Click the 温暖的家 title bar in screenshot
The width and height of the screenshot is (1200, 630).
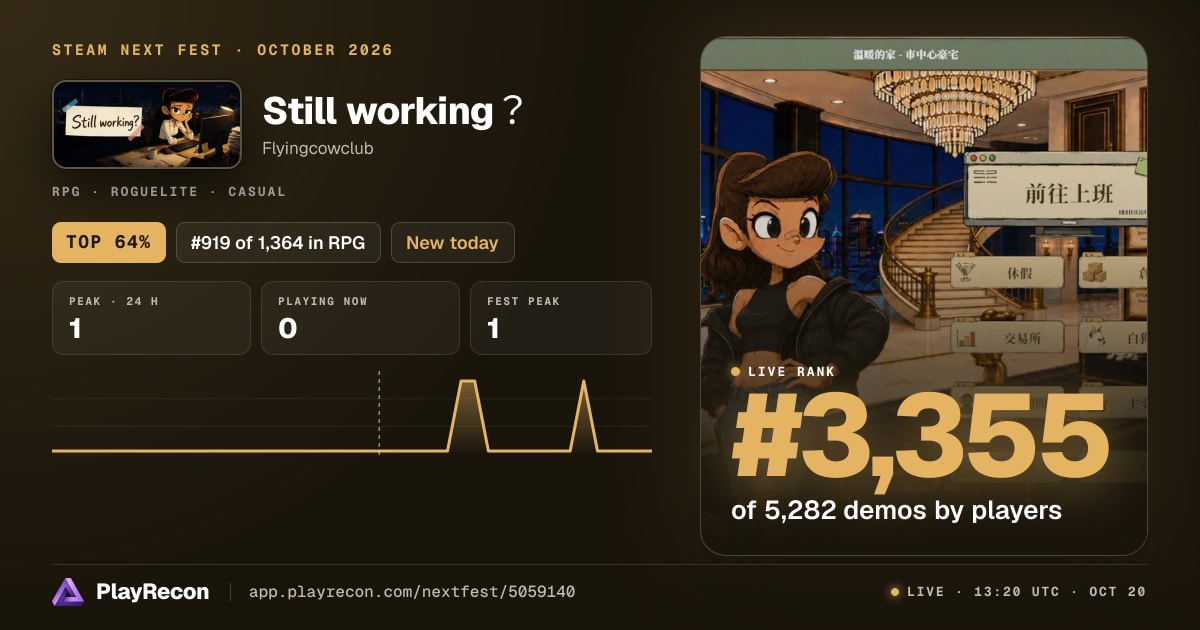point(923,54)
